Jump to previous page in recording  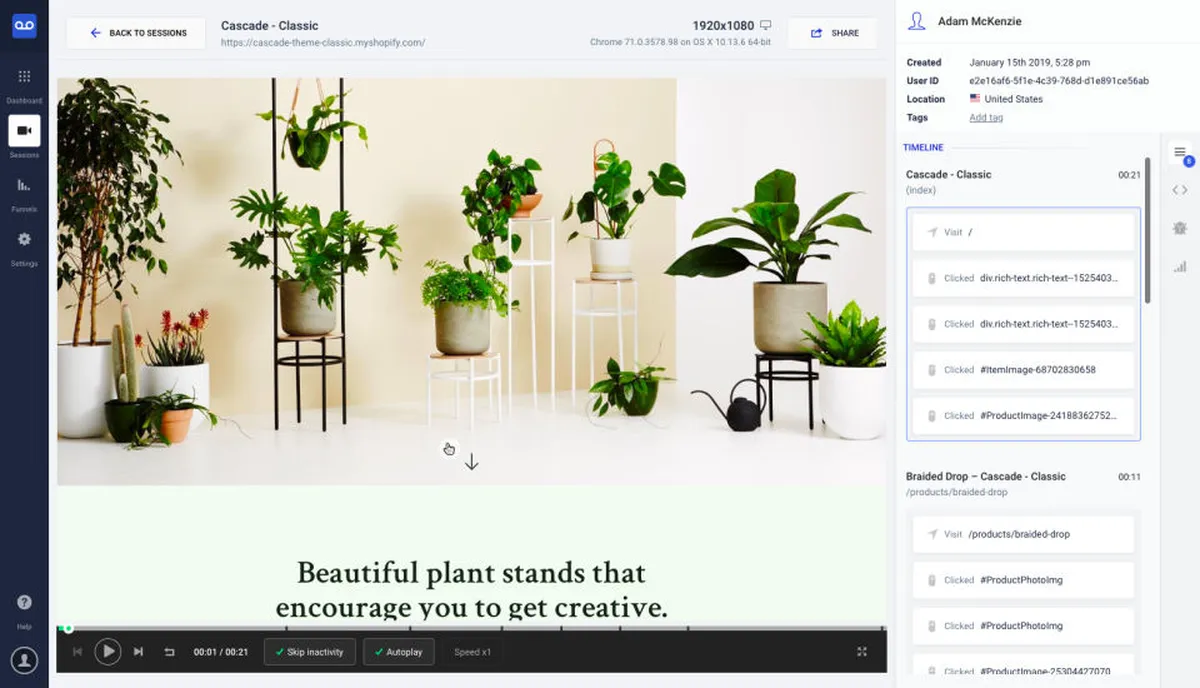77,652
